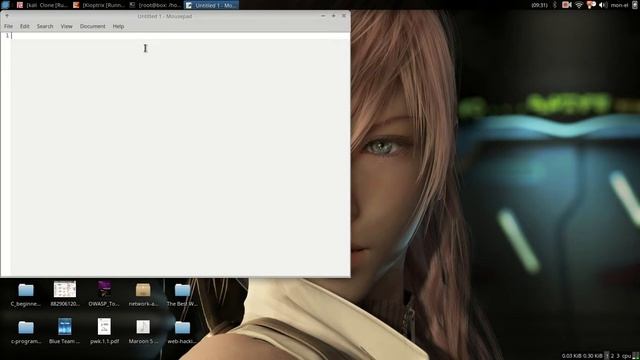Select the pwk.1.1.pdf file on desktop
640x360 pixels.
(104, 331)
